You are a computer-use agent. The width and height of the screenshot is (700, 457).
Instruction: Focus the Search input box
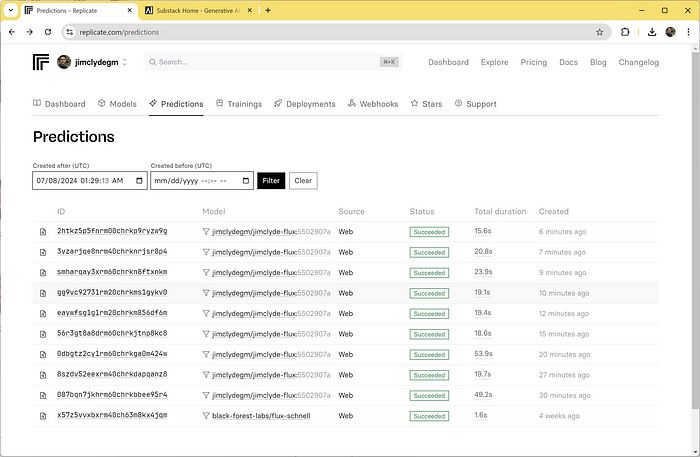[260, 62]
